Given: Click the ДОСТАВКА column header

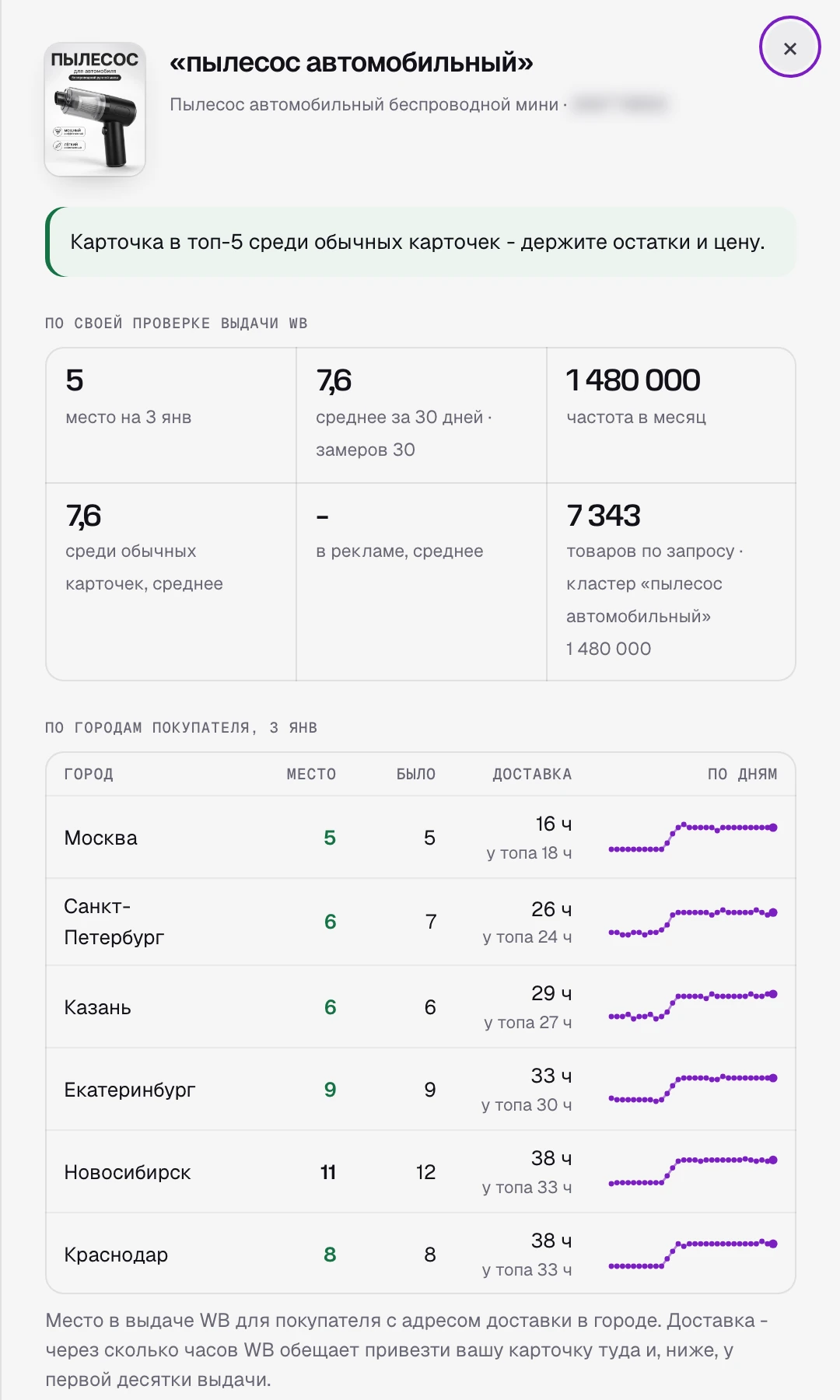Looking at the screenshot, I should coord(532,774).
